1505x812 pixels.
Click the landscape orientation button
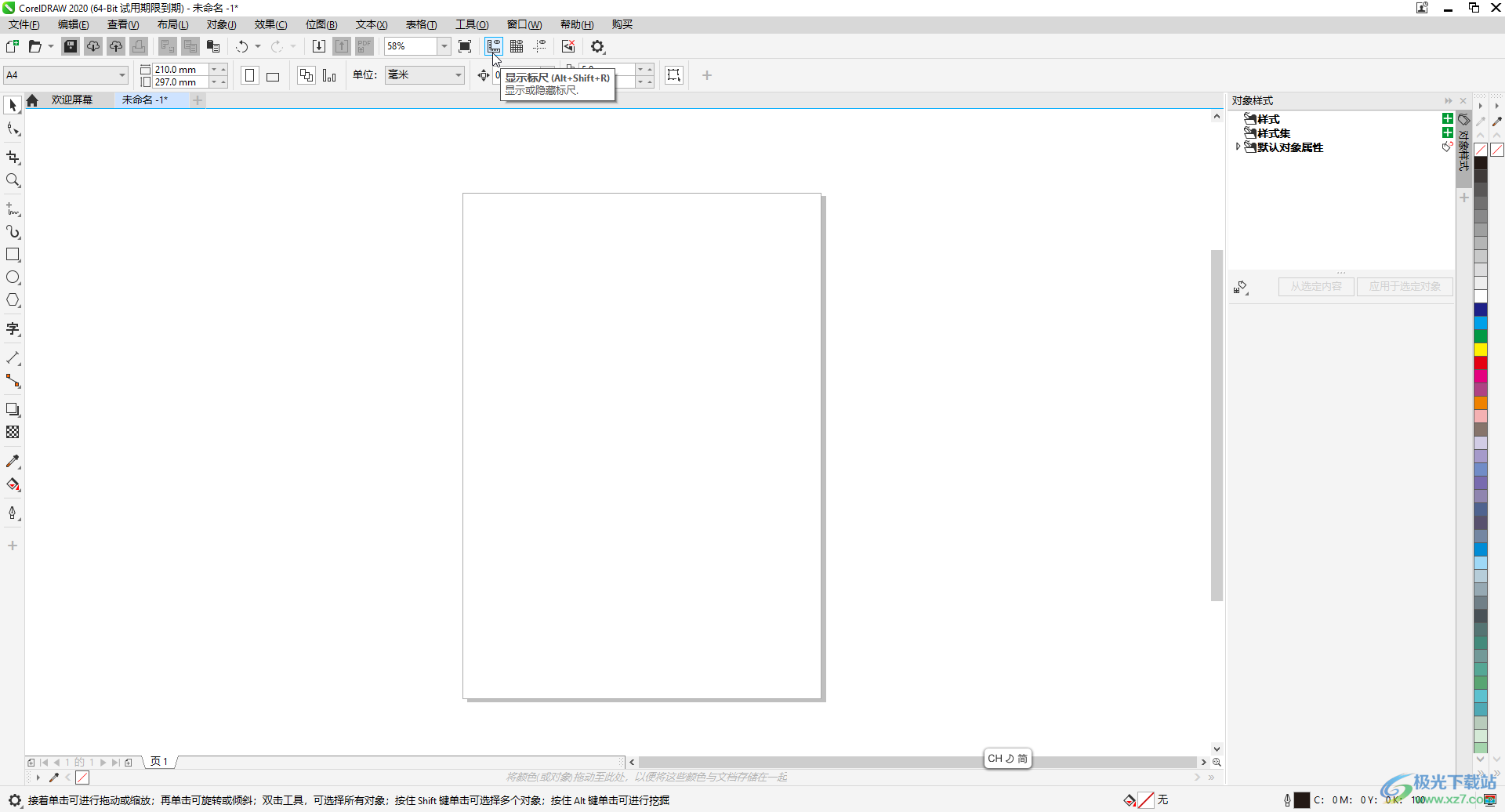point(273,76)
